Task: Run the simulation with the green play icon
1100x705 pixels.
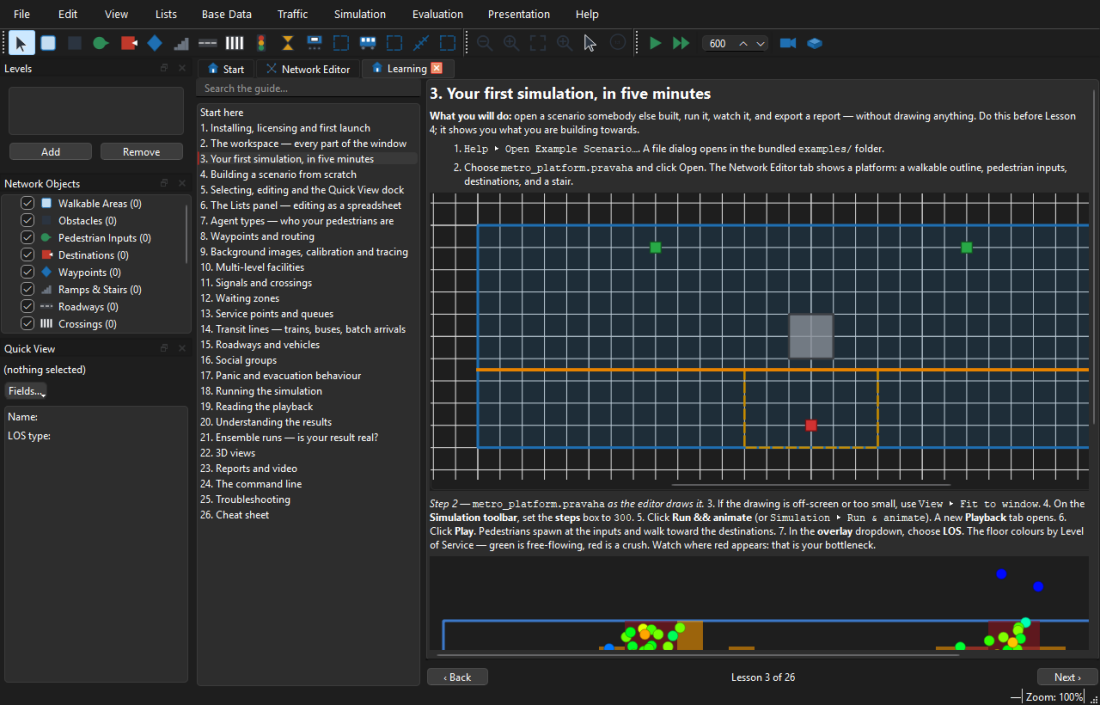Action: coord(655,43)
